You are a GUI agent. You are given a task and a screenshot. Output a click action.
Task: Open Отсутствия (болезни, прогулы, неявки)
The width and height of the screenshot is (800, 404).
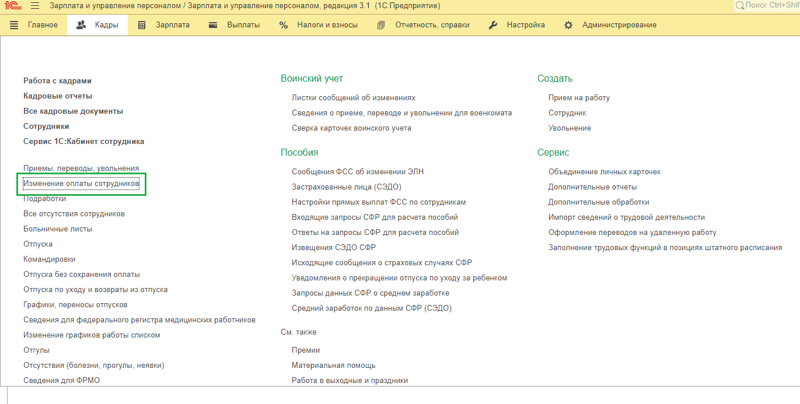click(93, 365)
